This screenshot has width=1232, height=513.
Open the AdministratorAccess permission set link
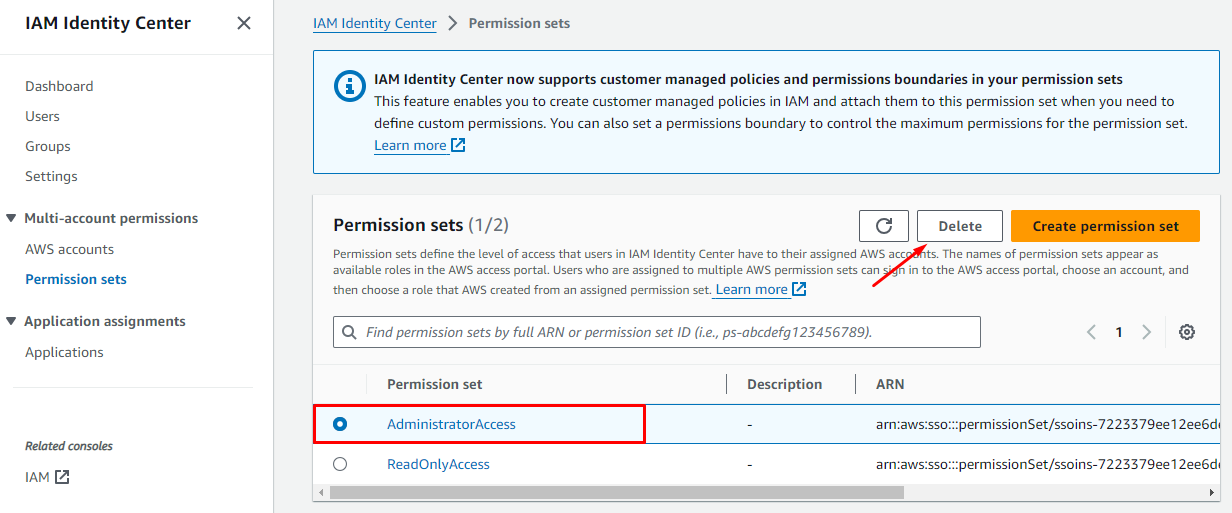[451, 424]
